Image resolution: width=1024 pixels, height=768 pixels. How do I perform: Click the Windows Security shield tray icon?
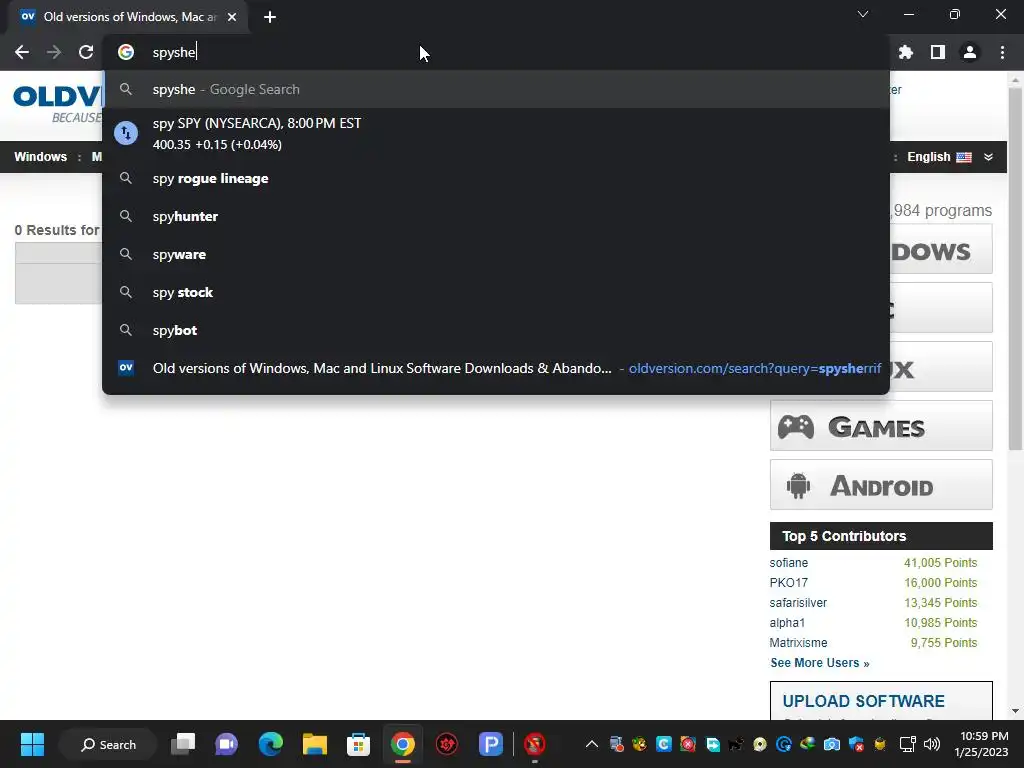coord(856,744)
